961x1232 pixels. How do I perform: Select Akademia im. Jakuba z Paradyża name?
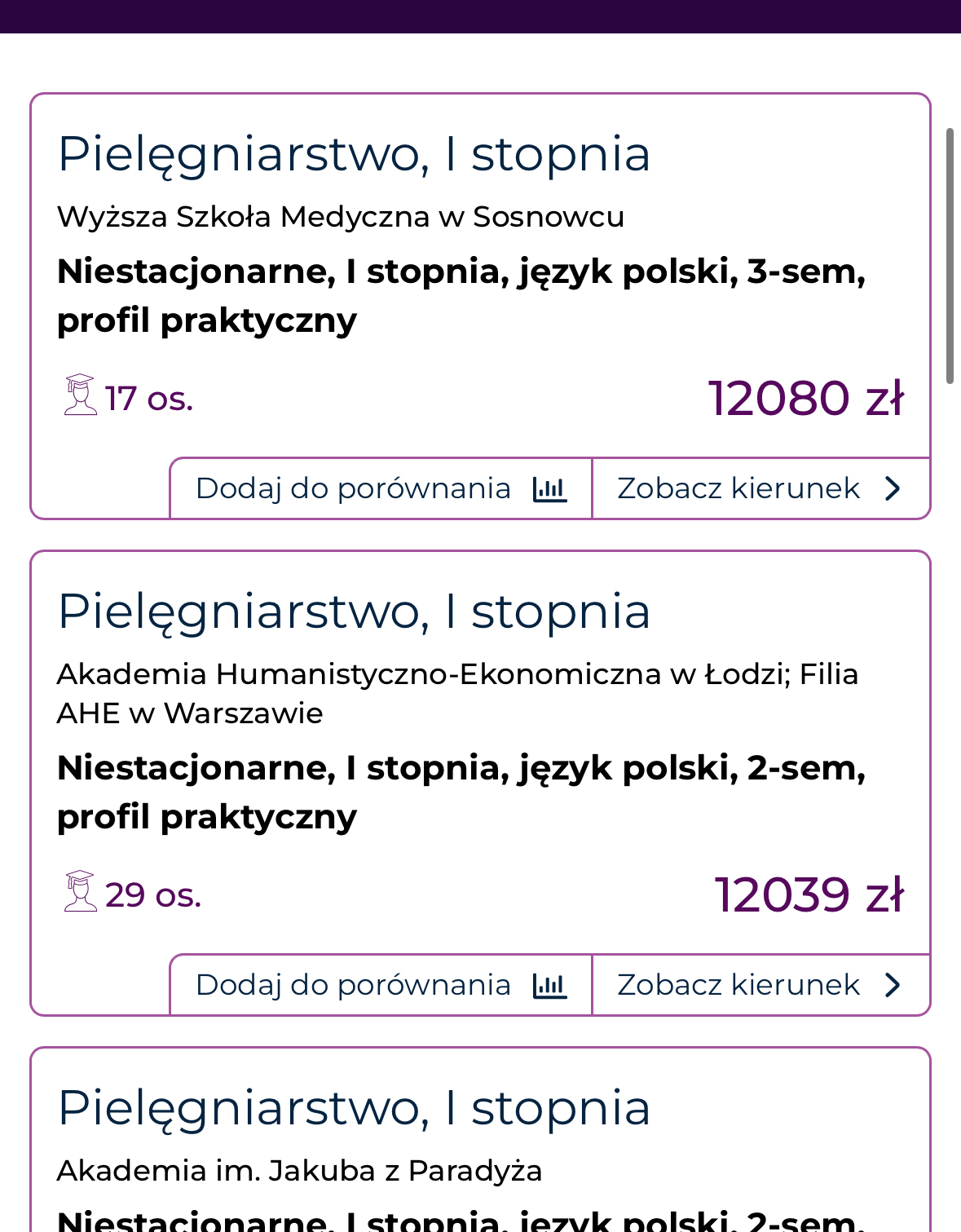[x=299, y=1171]
